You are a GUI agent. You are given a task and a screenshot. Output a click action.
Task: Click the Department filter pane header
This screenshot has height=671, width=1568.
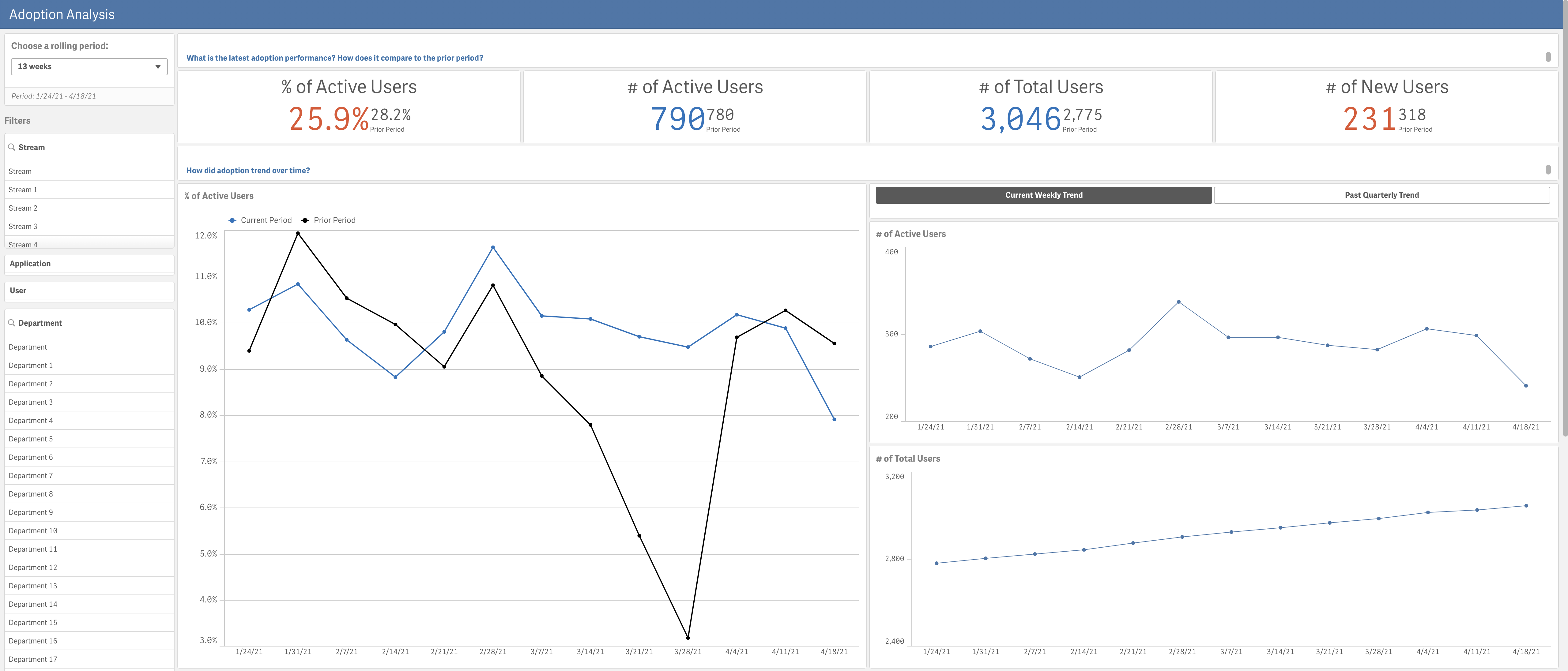click(x=89, y=323)
